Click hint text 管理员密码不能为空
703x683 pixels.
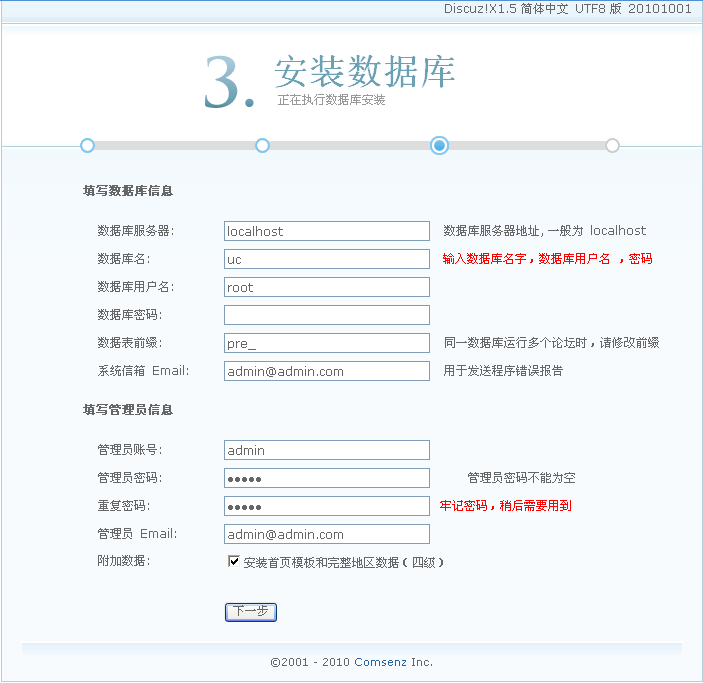click(x=521, y=478)
